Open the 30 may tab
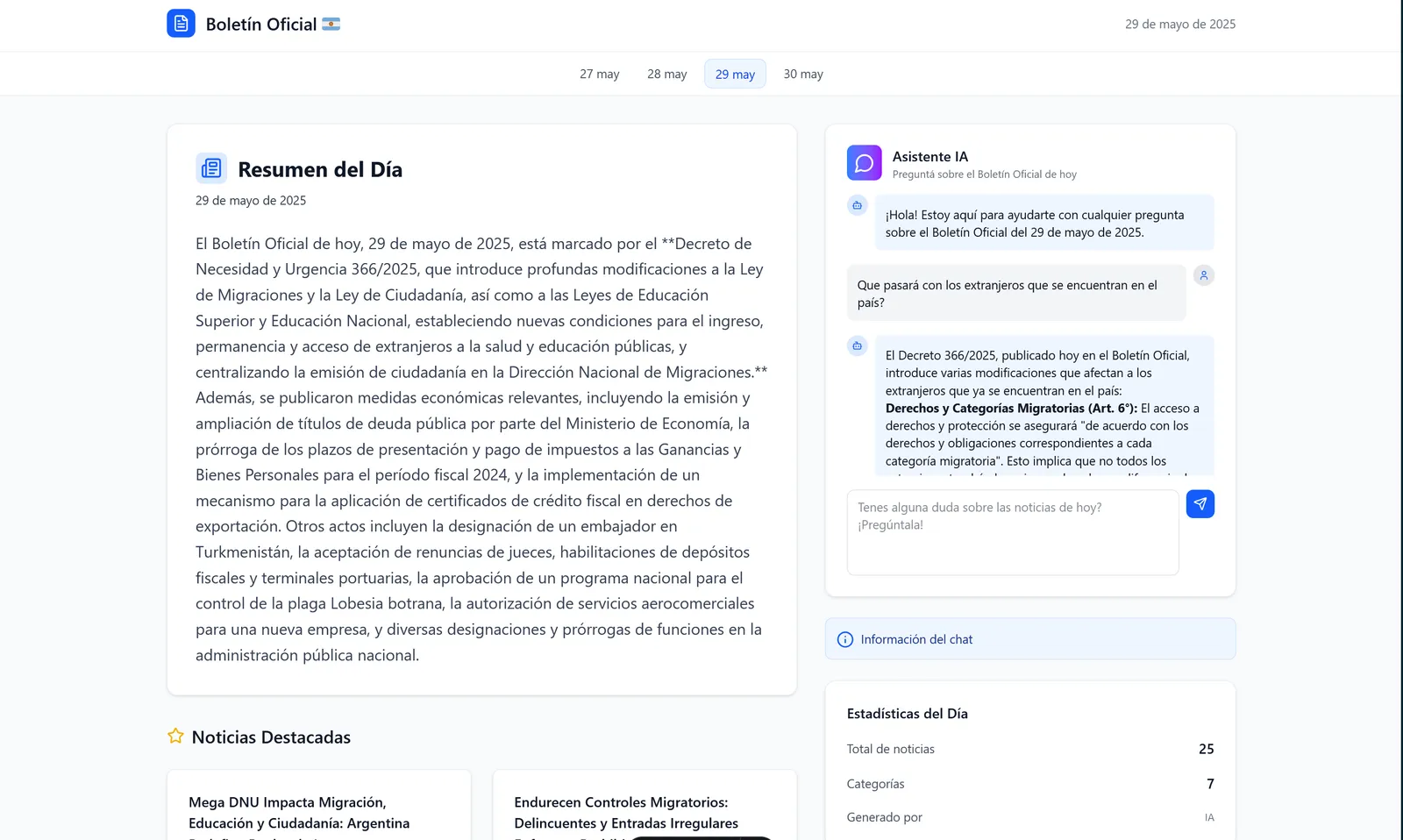1403x840 pixels. (x=803, y=74)
